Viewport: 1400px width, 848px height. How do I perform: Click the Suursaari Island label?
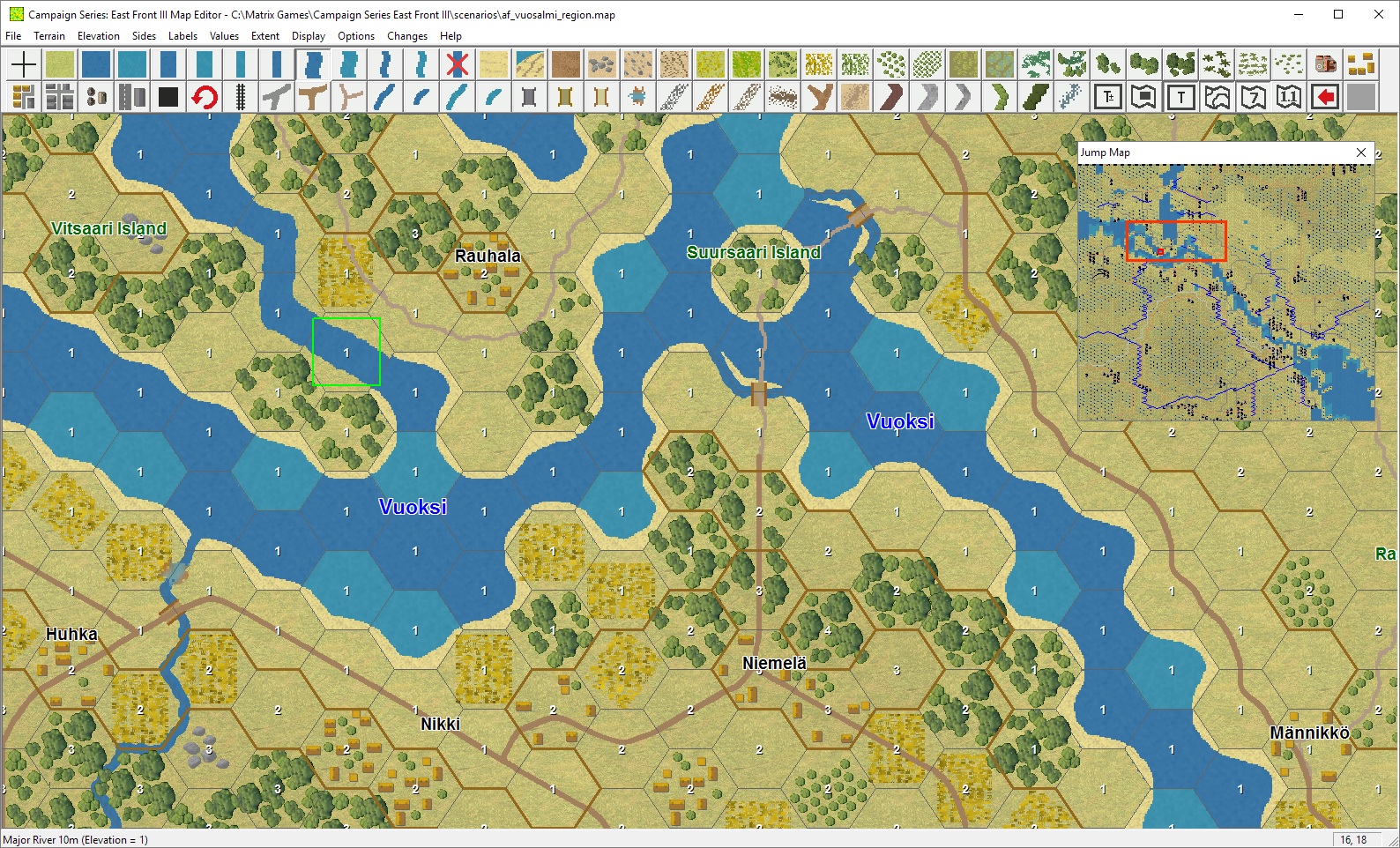754,252
